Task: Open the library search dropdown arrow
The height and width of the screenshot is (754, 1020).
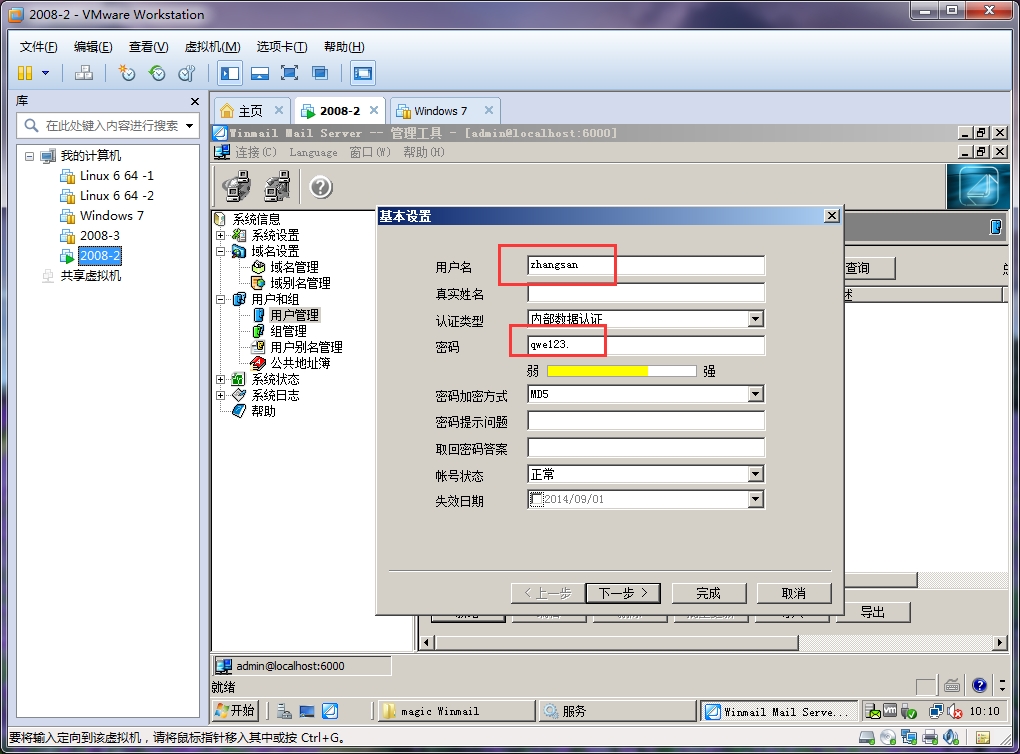Action: pos(189,126)
